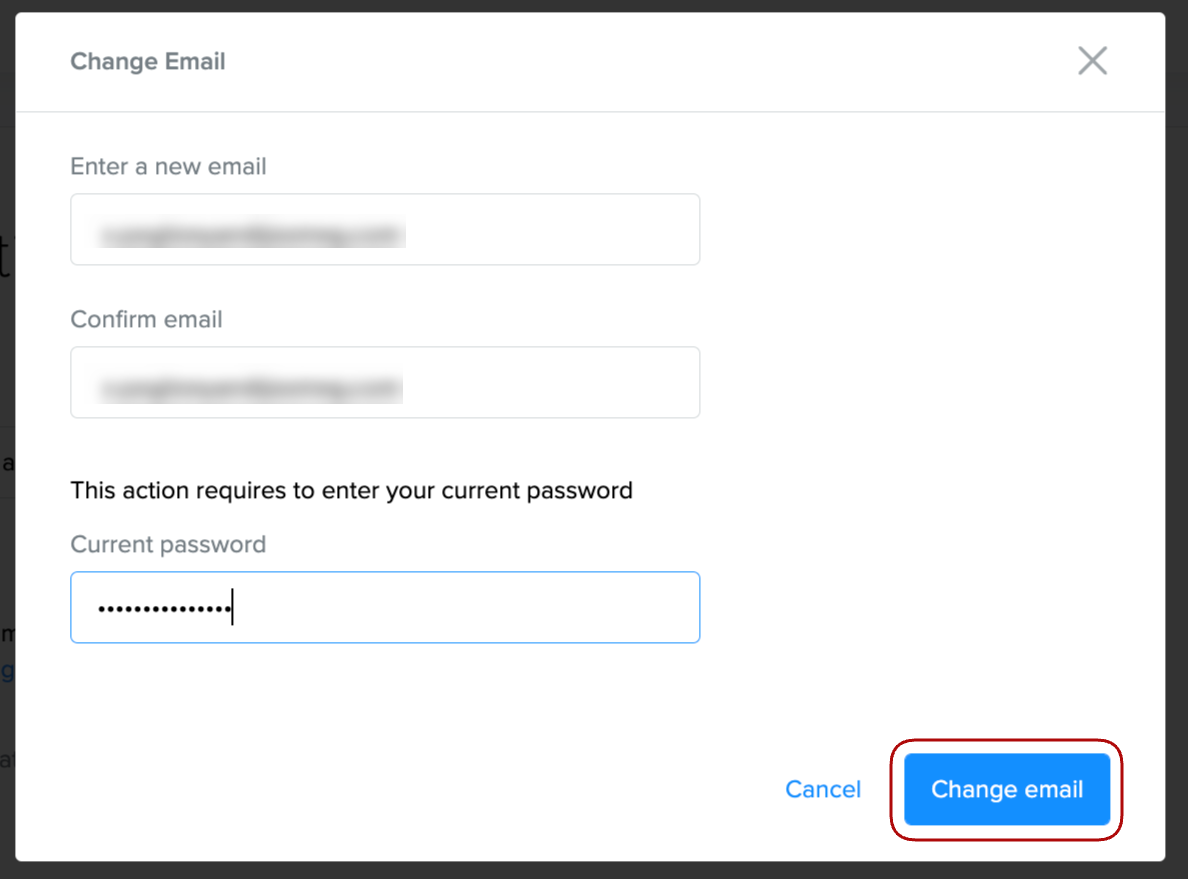Cancel the email change
Screen dimensions: 1188x879
click(x=823, y=789)
